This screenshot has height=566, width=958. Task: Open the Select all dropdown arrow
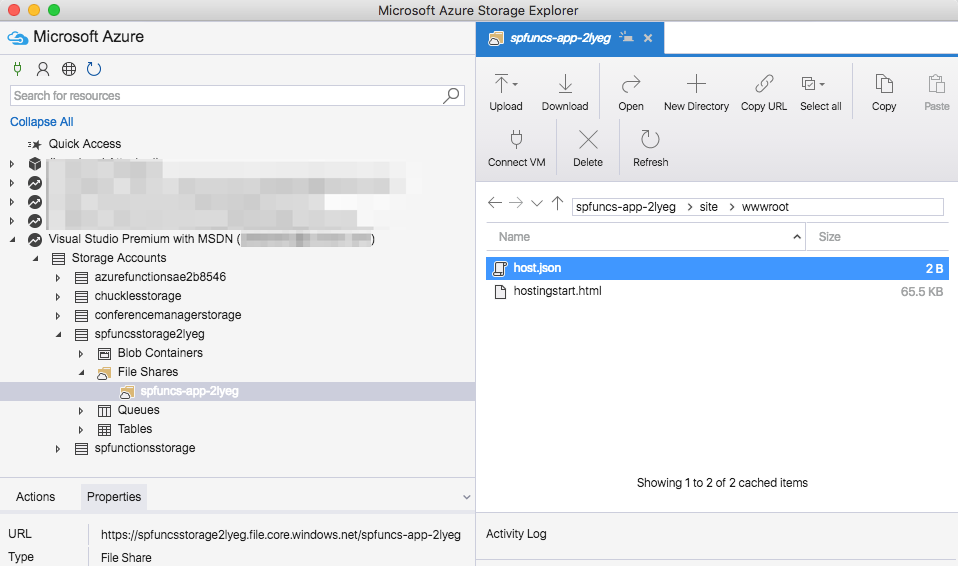[x=822, y=84]
